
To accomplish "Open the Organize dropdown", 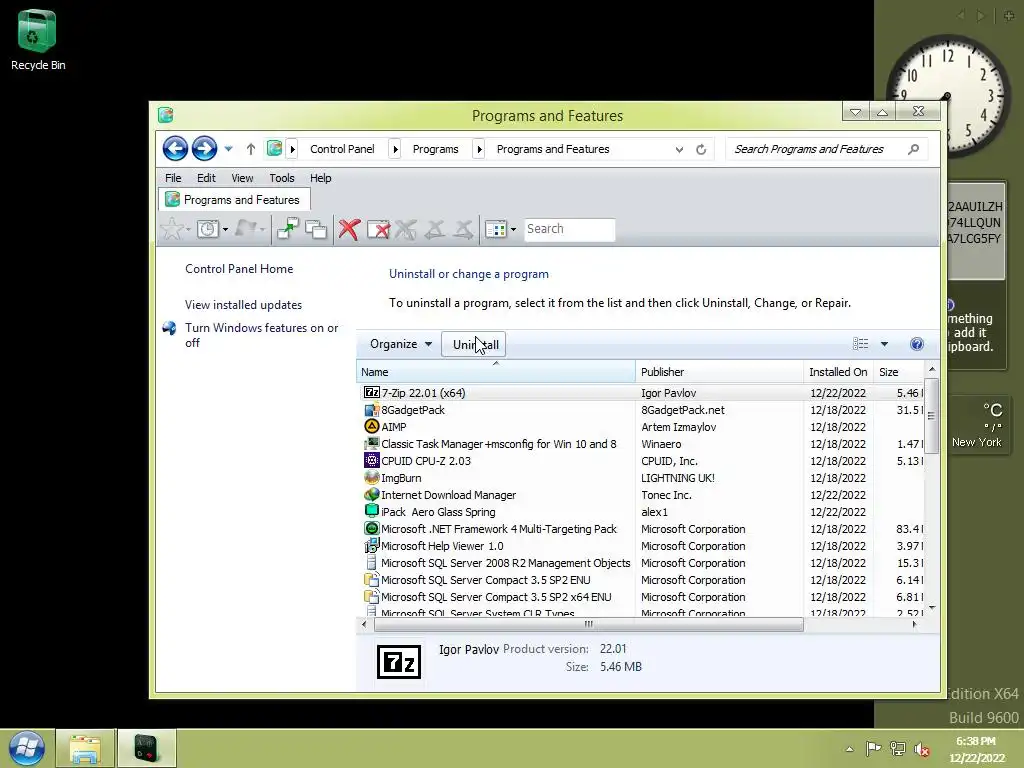I will 400,344.
